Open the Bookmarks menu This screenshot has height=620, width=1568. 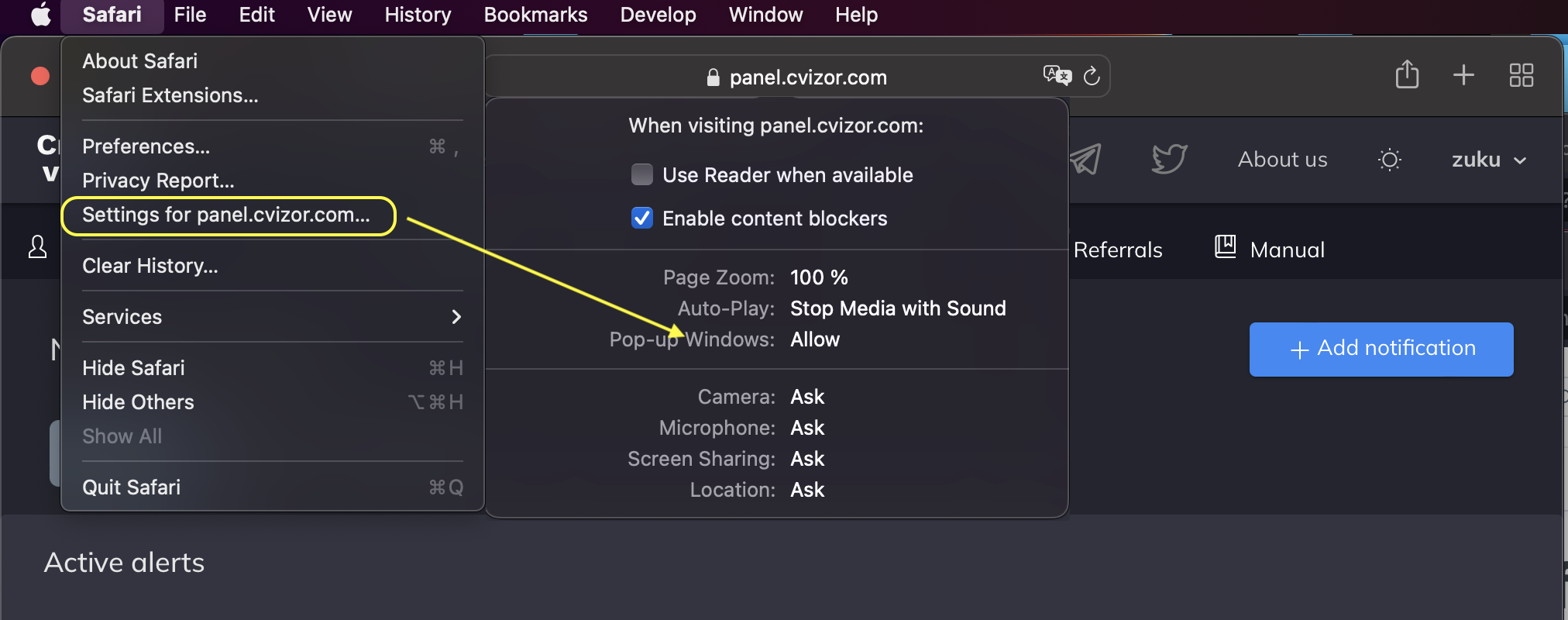[x=535, y=15]
